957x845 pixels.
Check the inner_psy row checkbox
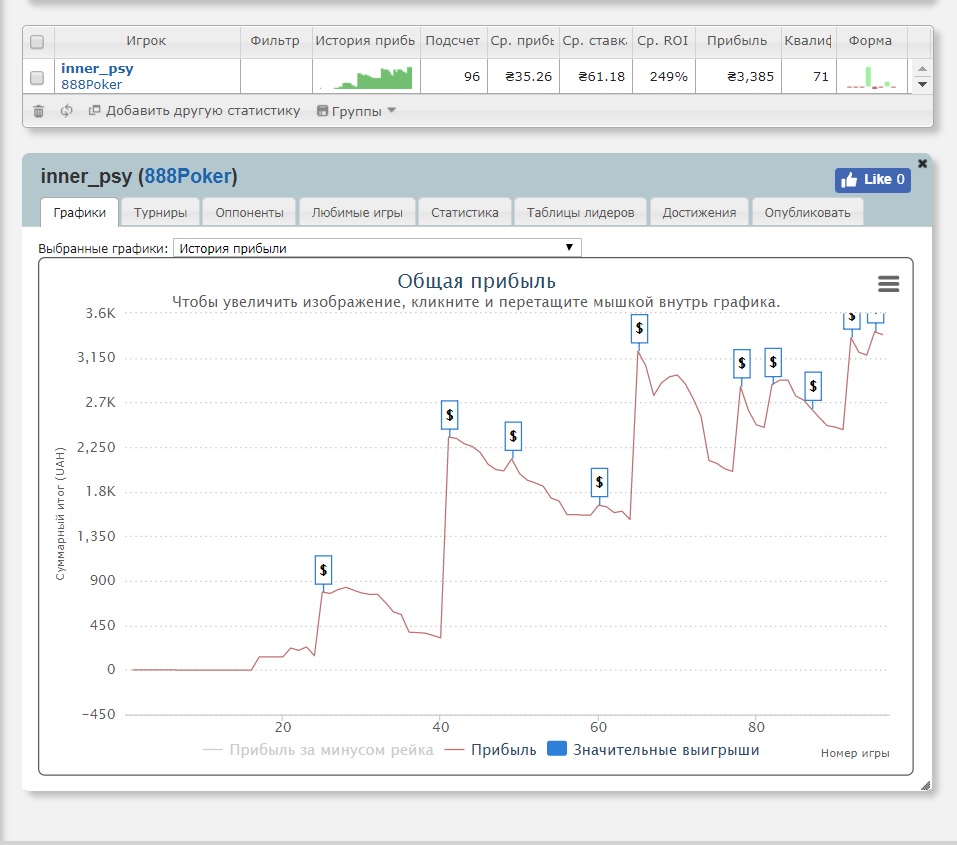(x=37, y=78)
